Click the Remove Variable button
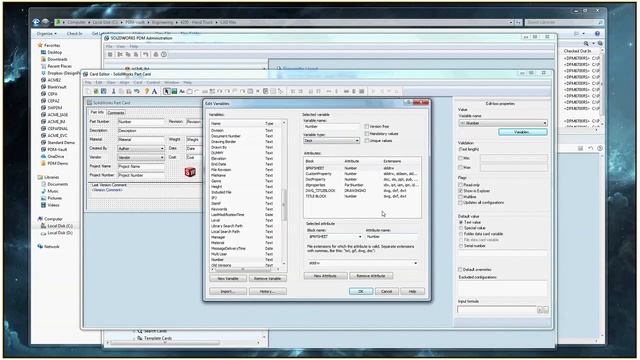Screen dimensions: 640x360 267,278
